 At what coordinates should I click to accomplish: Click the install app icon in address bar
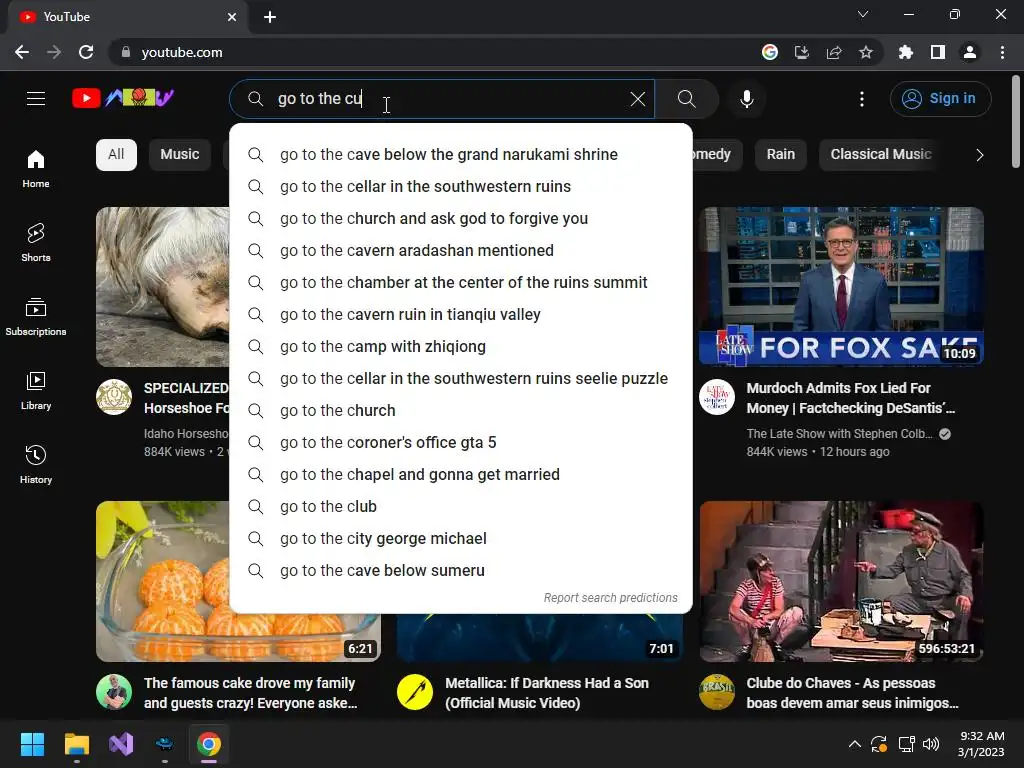pyautogui.click(x=801, y=52)
